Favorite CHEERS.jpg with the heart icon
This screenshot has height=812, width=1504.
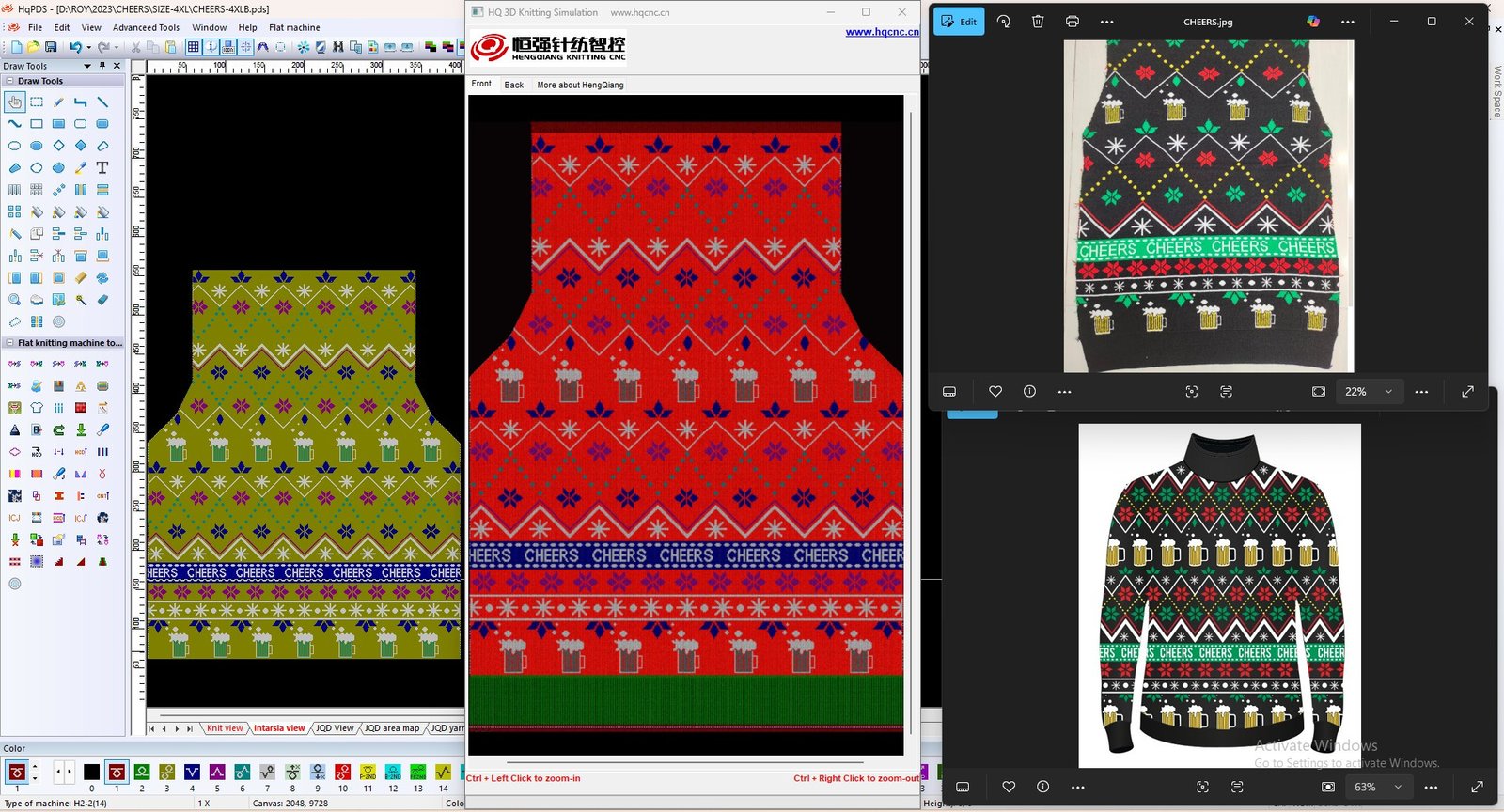coord(995,392)
